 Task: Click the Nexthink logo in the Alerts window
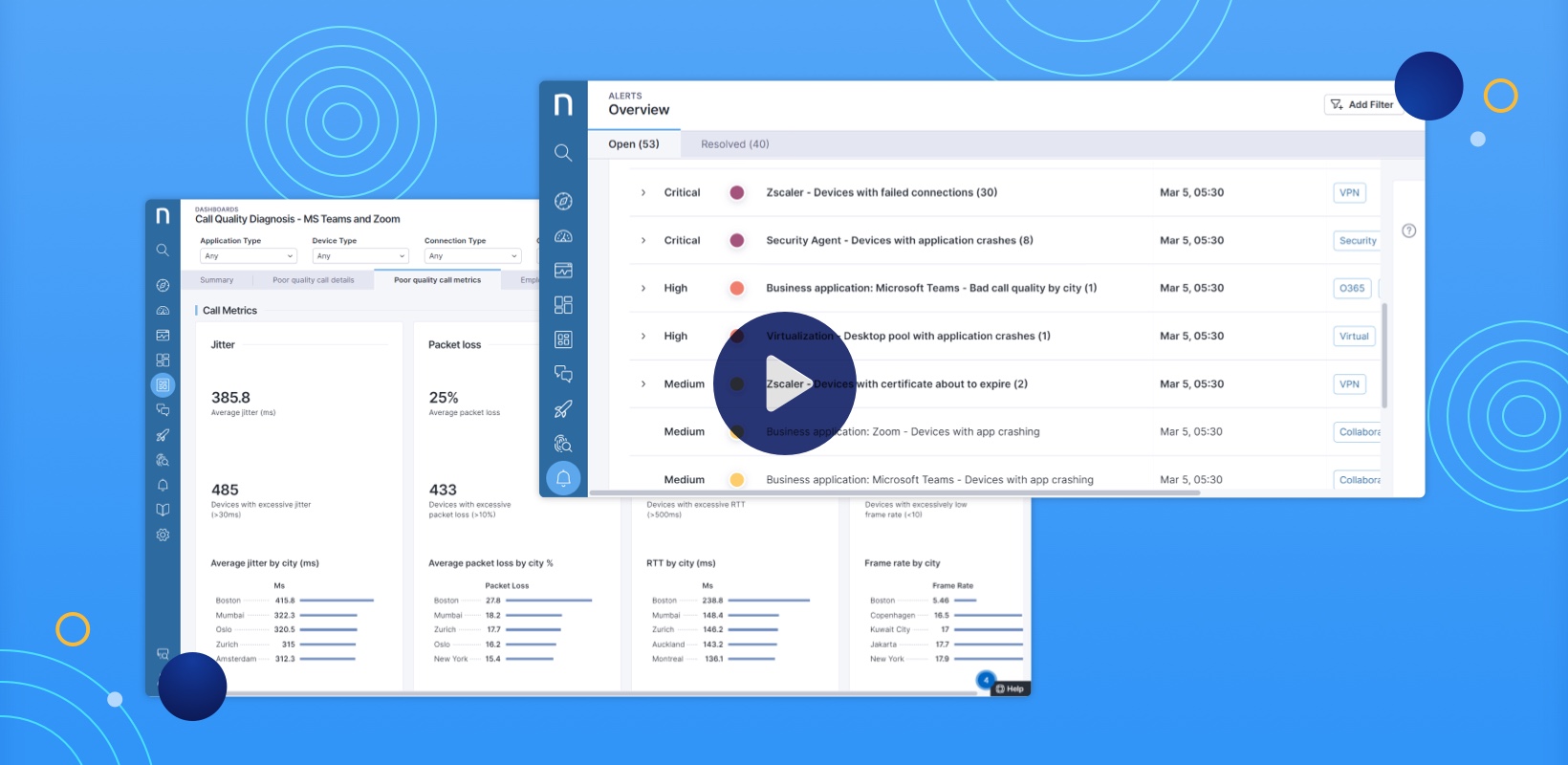(563, 104)
